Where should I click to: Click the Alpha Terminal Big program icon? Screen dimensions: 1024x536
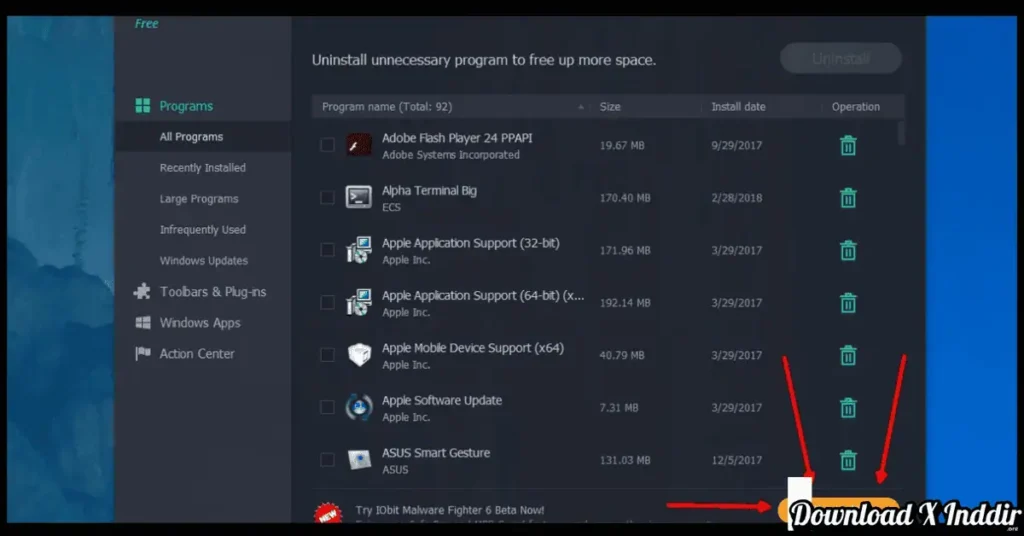tap(359, 197)
